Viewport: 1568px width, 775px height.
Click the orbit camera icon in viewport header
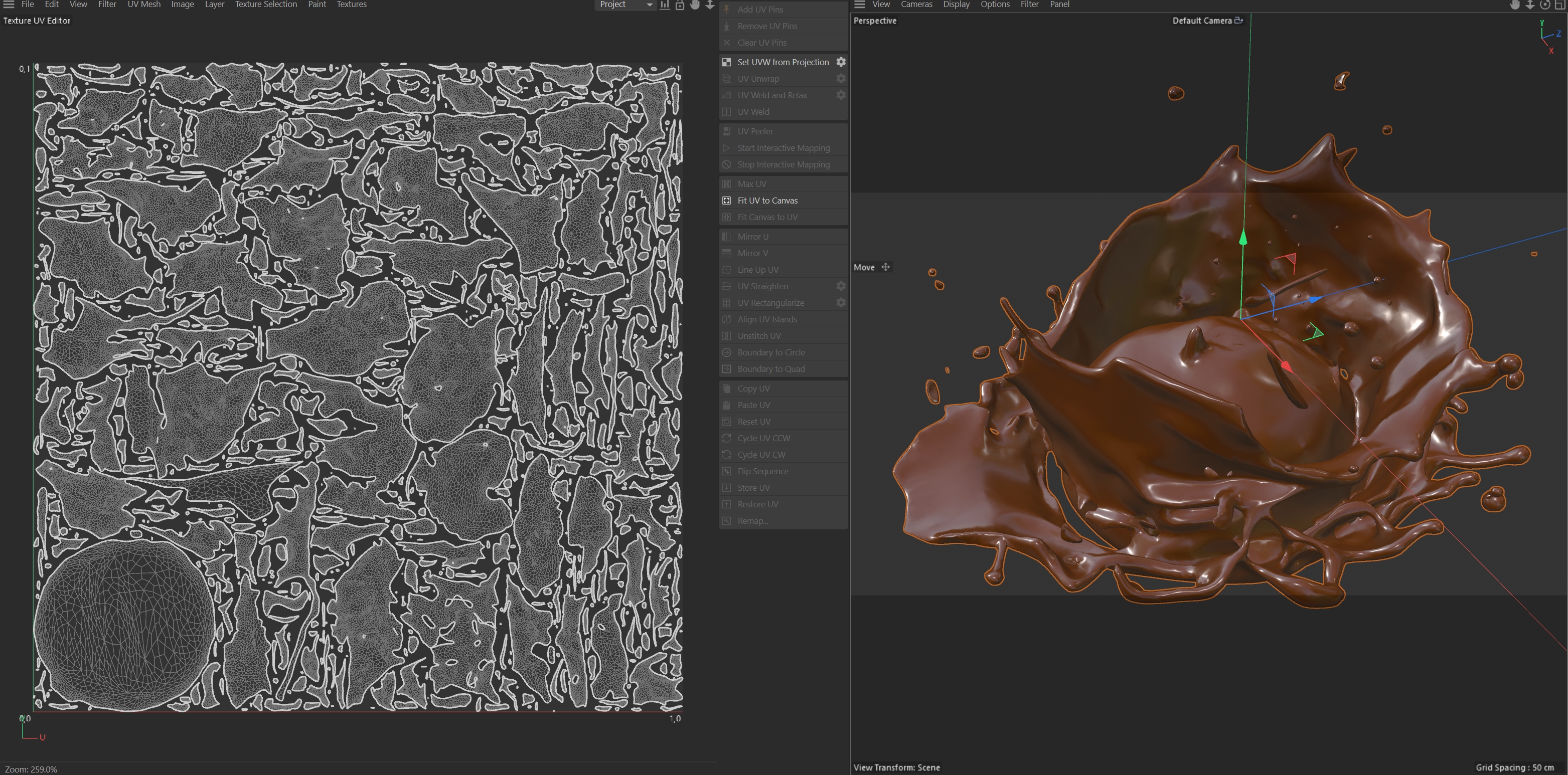coord(1545,4)
